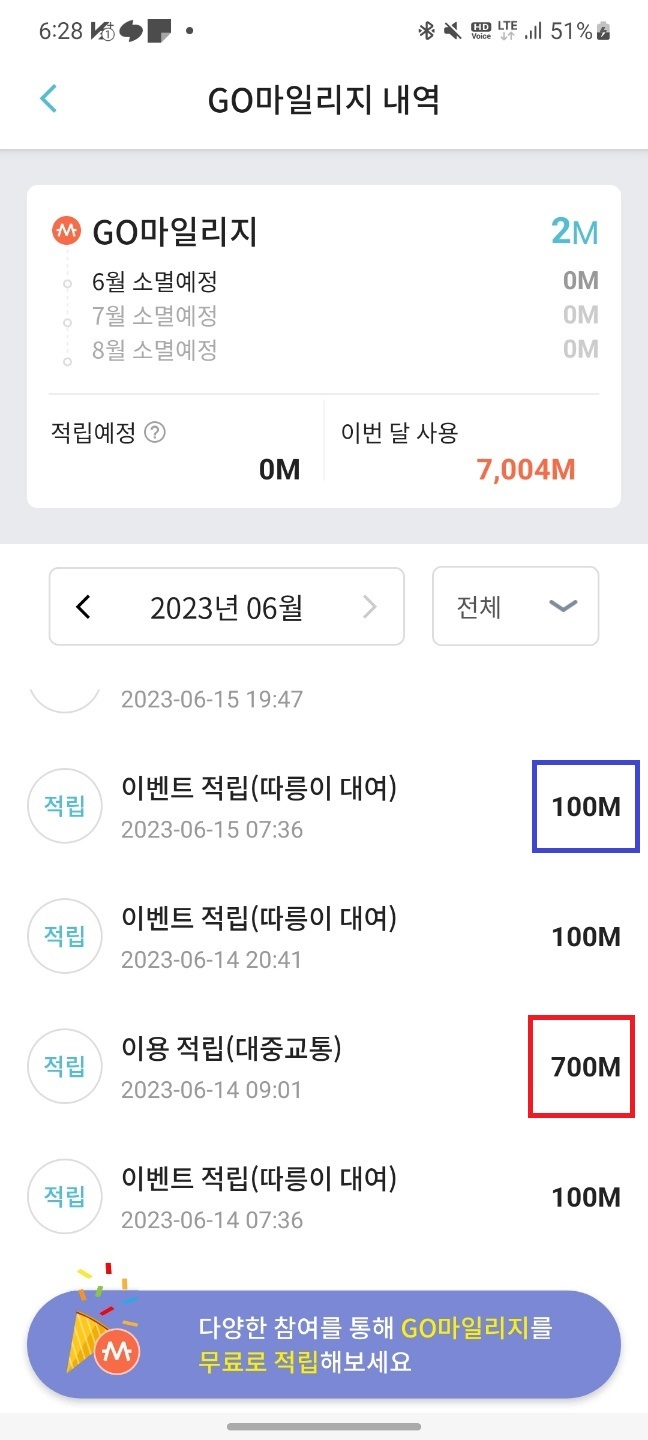This screenshot has width=648, height=1440.
Task: Tap the 적립 badge for 2023-06-14 20:41 entry
Action: 65,937
